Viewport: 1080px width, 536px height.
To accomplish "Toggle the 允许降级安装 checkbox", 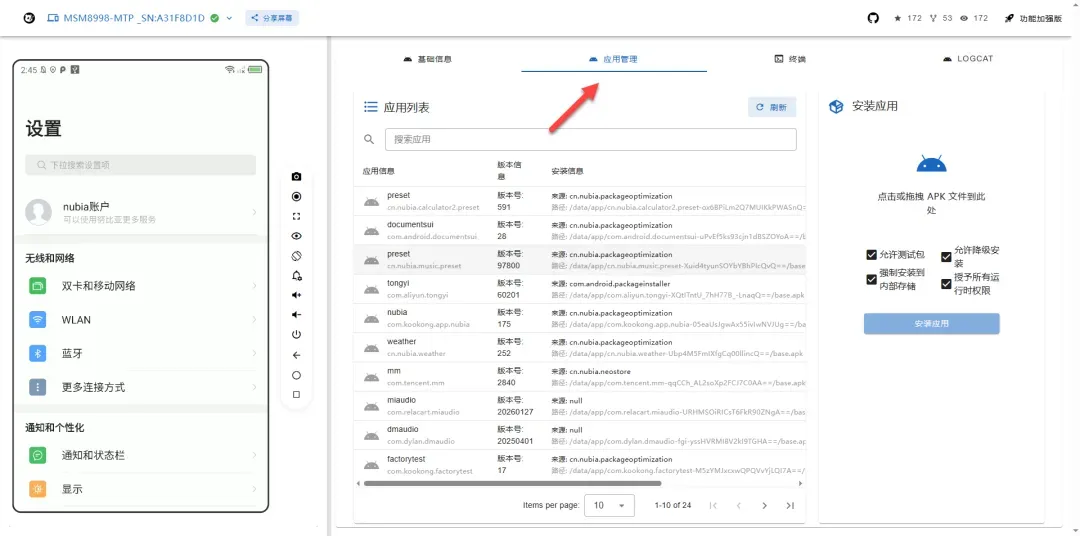I will point(946,257).
